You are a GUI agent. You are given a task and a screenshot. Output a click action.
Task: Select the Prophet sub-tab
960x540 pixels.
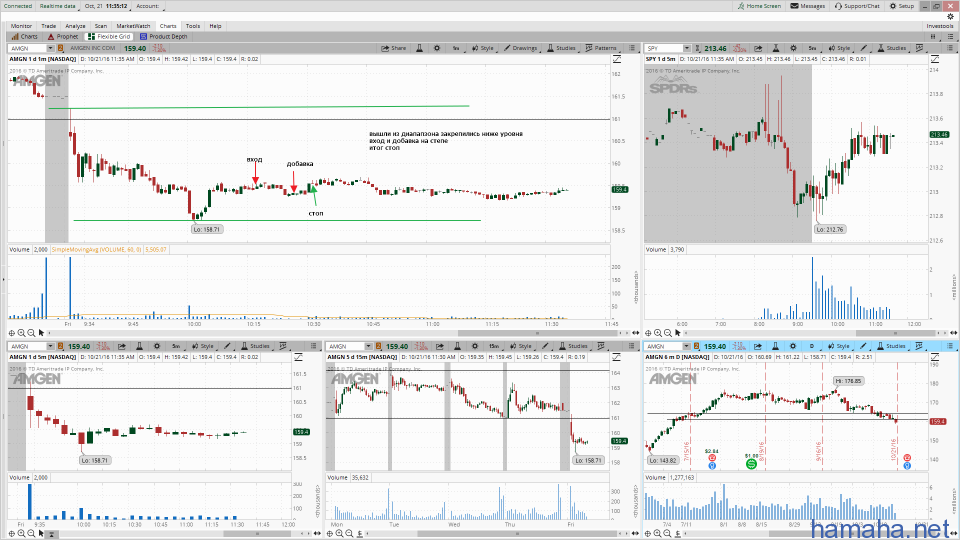coord(63,36)
